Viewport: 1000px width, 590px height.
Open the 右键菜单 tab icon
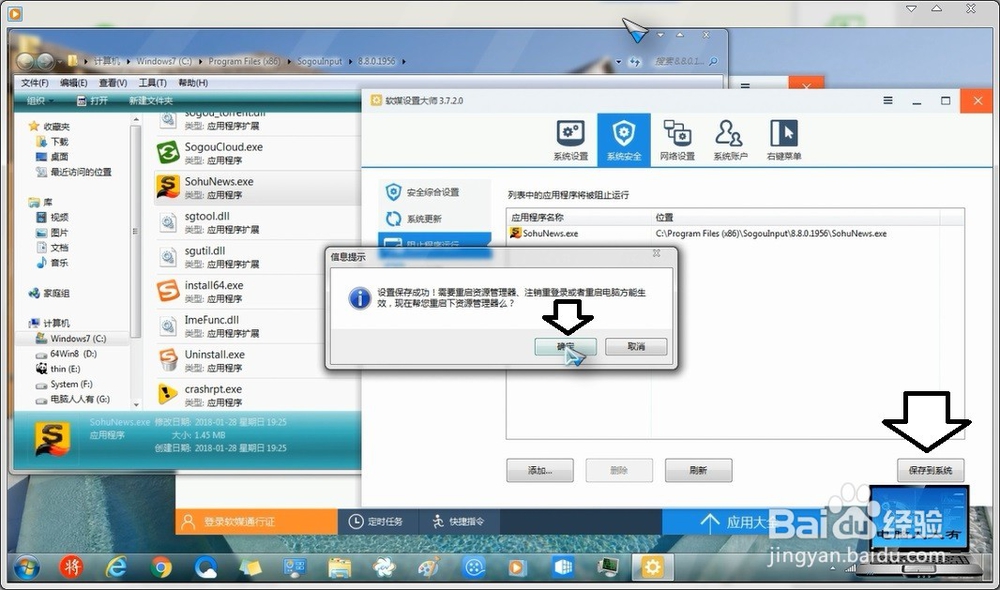tap(784, 140)
